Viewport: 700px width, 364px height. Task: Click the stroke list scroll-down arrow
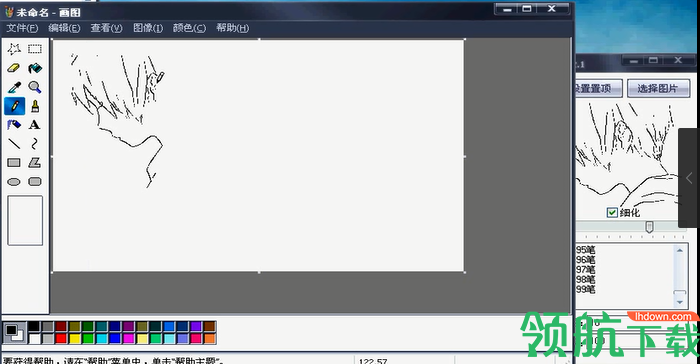(x=680, y=302)
